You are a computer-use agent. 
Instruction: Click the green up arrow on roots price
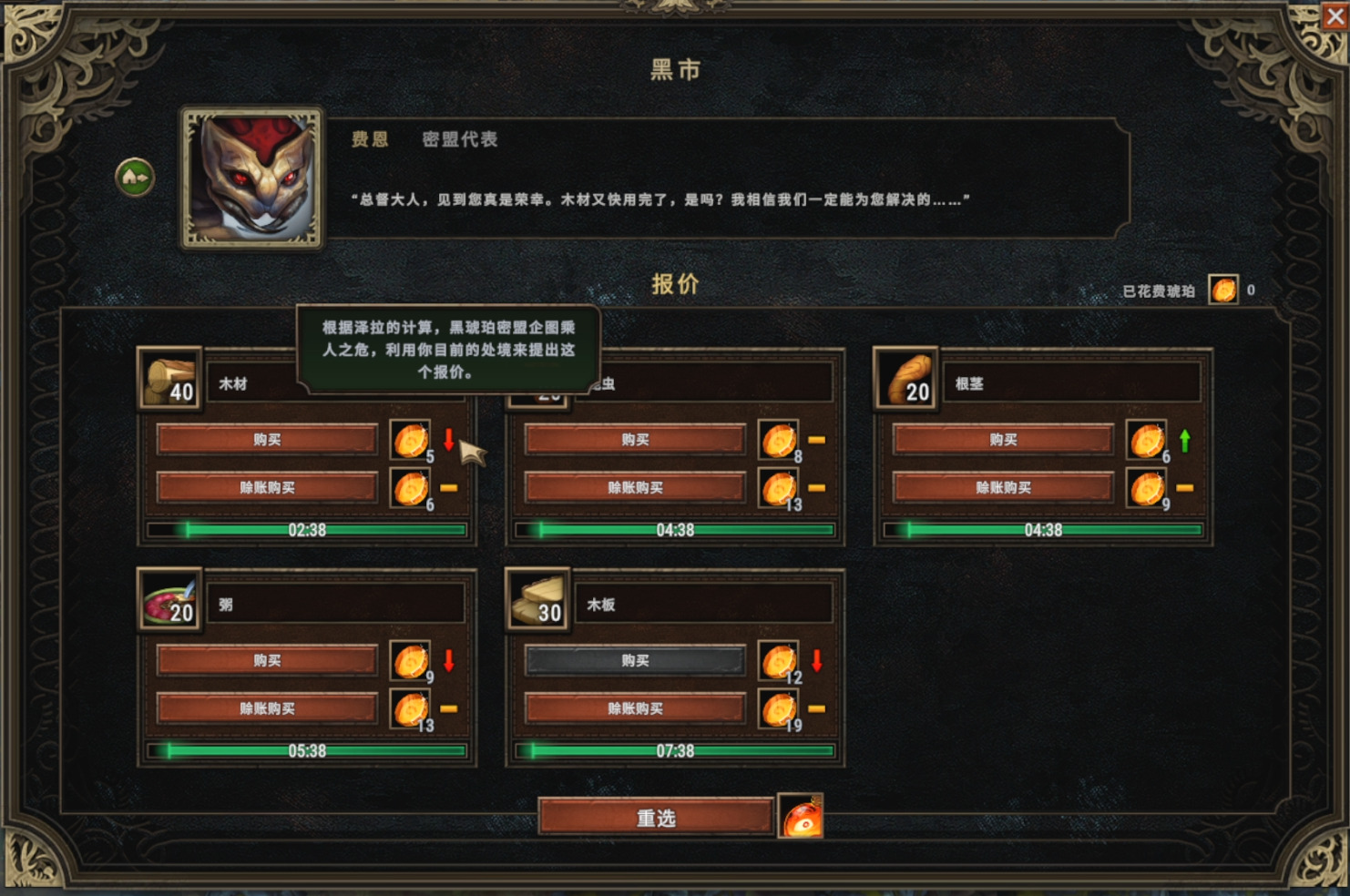pyautogui.click(x=1184, y=441)
